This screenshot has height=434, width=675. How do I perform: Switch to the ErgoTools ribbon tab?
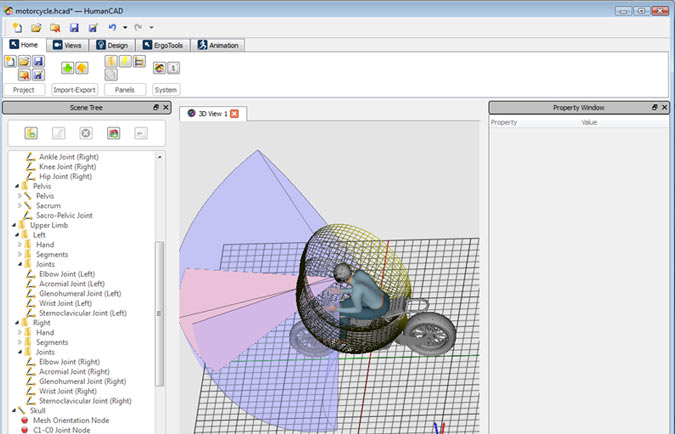[x=156, y=45]
